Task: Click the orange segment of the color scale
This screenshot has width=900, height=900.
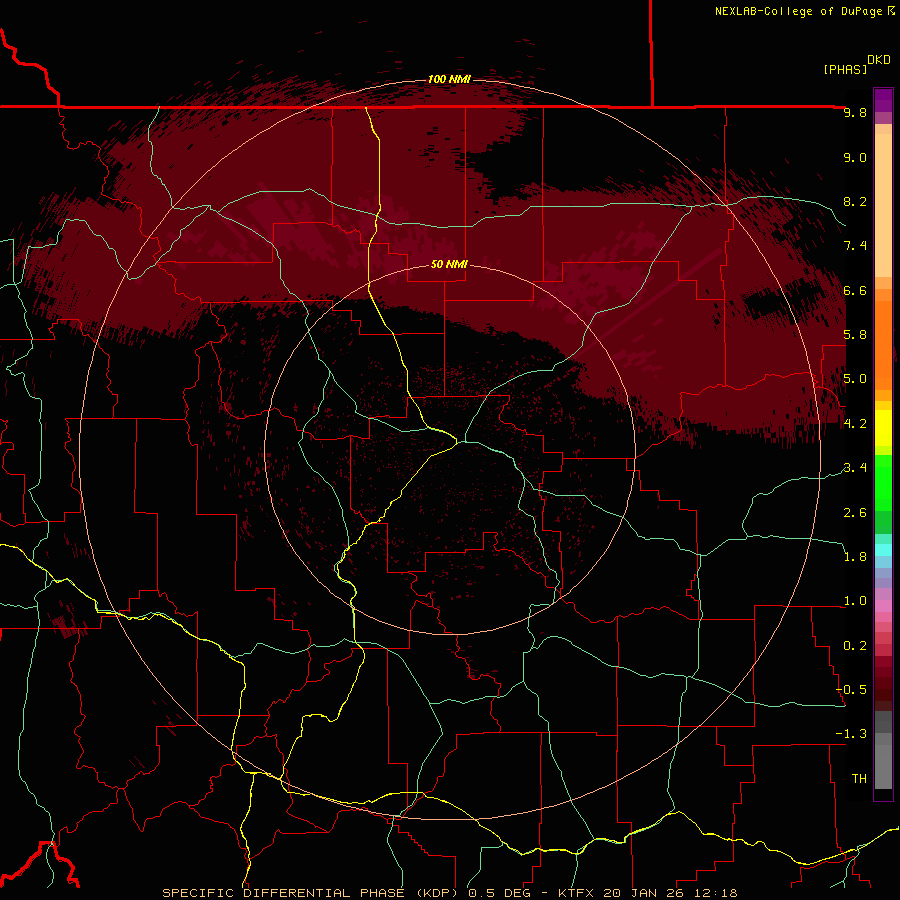Action: [883, 345]
